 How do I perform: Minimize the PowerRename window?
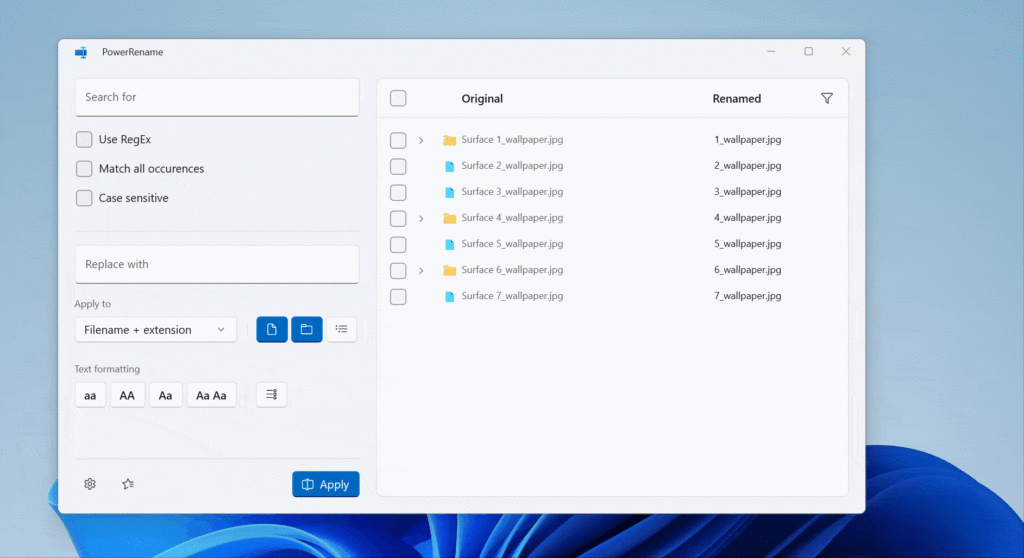coord(771,51)
